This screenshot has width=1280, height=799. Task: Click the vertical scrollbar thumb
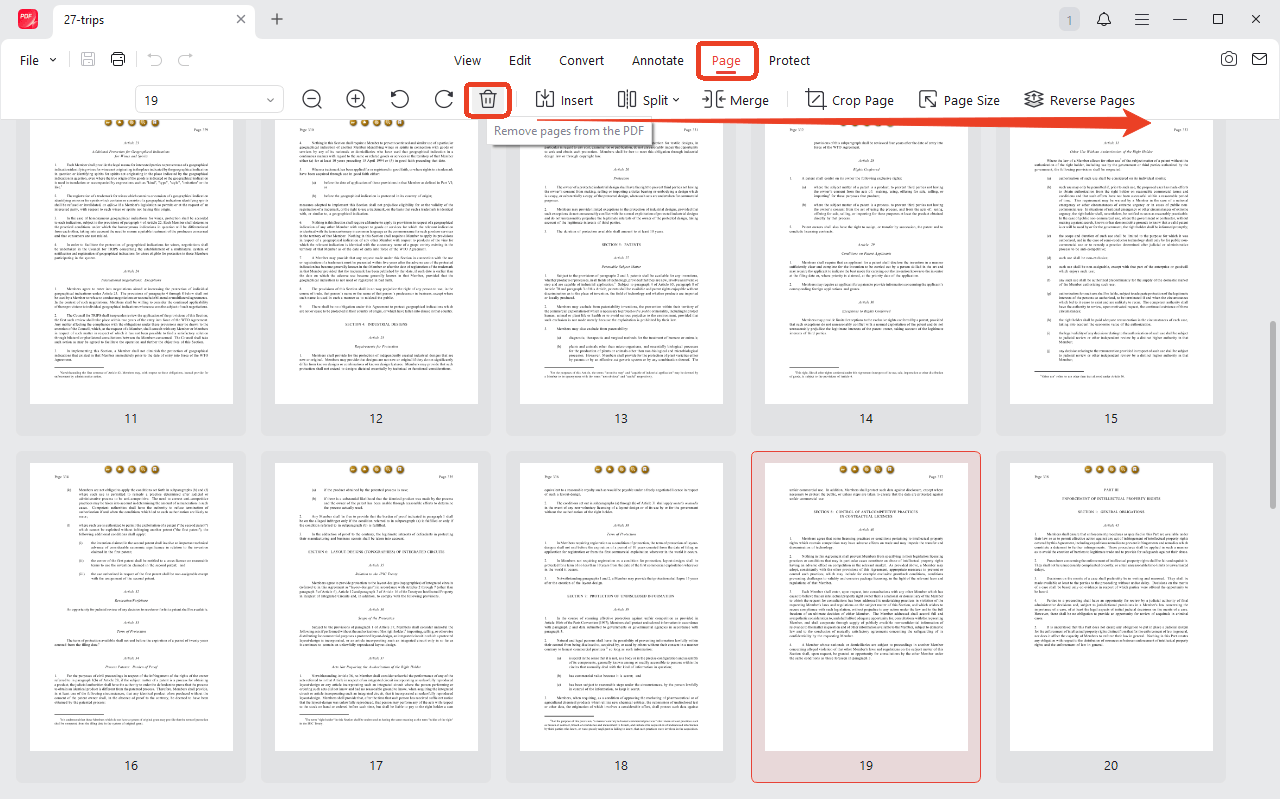click(1273, 417)
